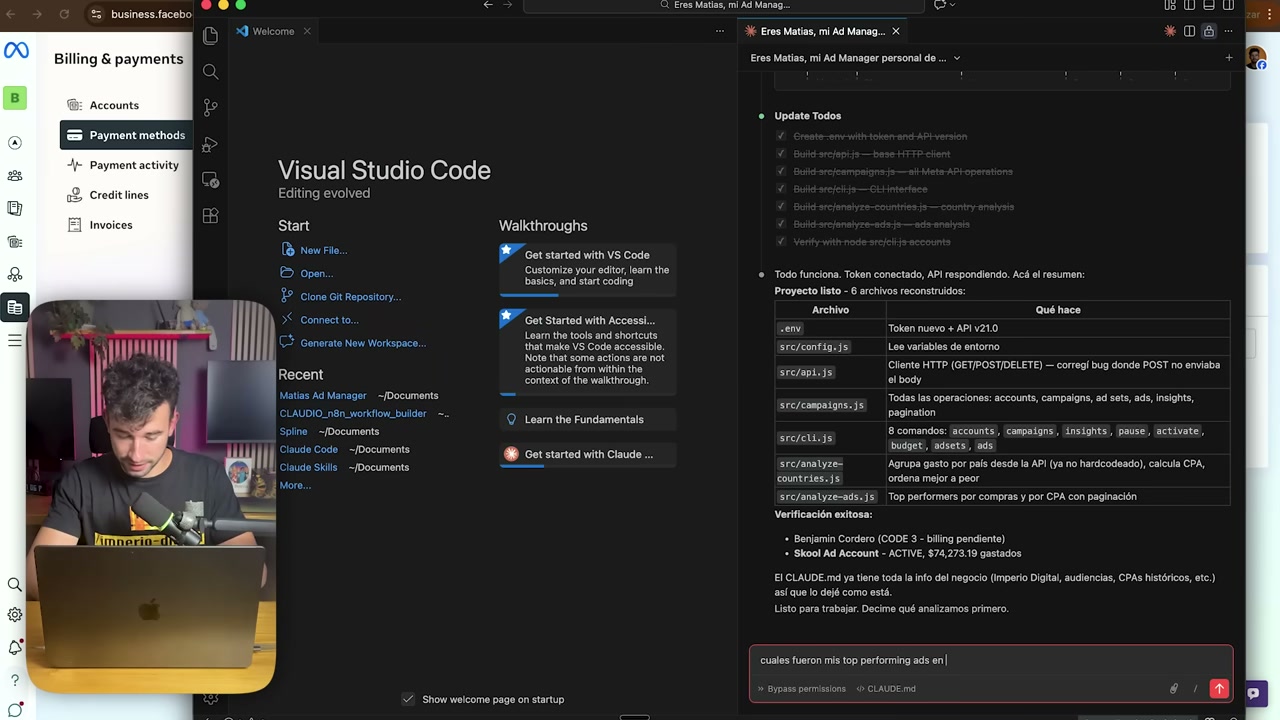Toggle the Verify with node src/cli.js todo checkbox
This screenshot has height=720, width=1280.
point(781,242)
